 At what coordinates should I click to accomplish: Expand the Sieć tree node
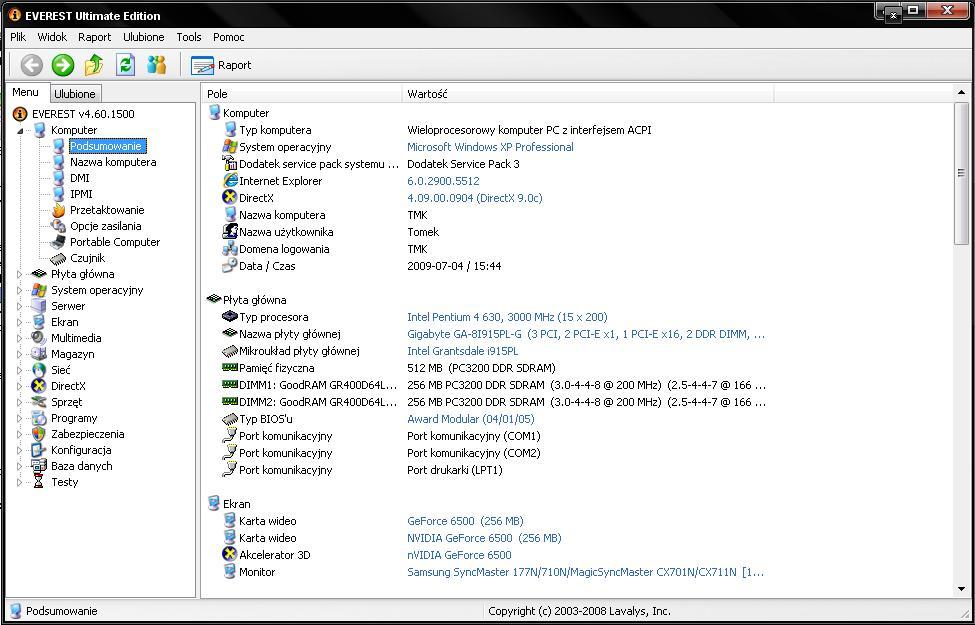click(x=19, y=371)
